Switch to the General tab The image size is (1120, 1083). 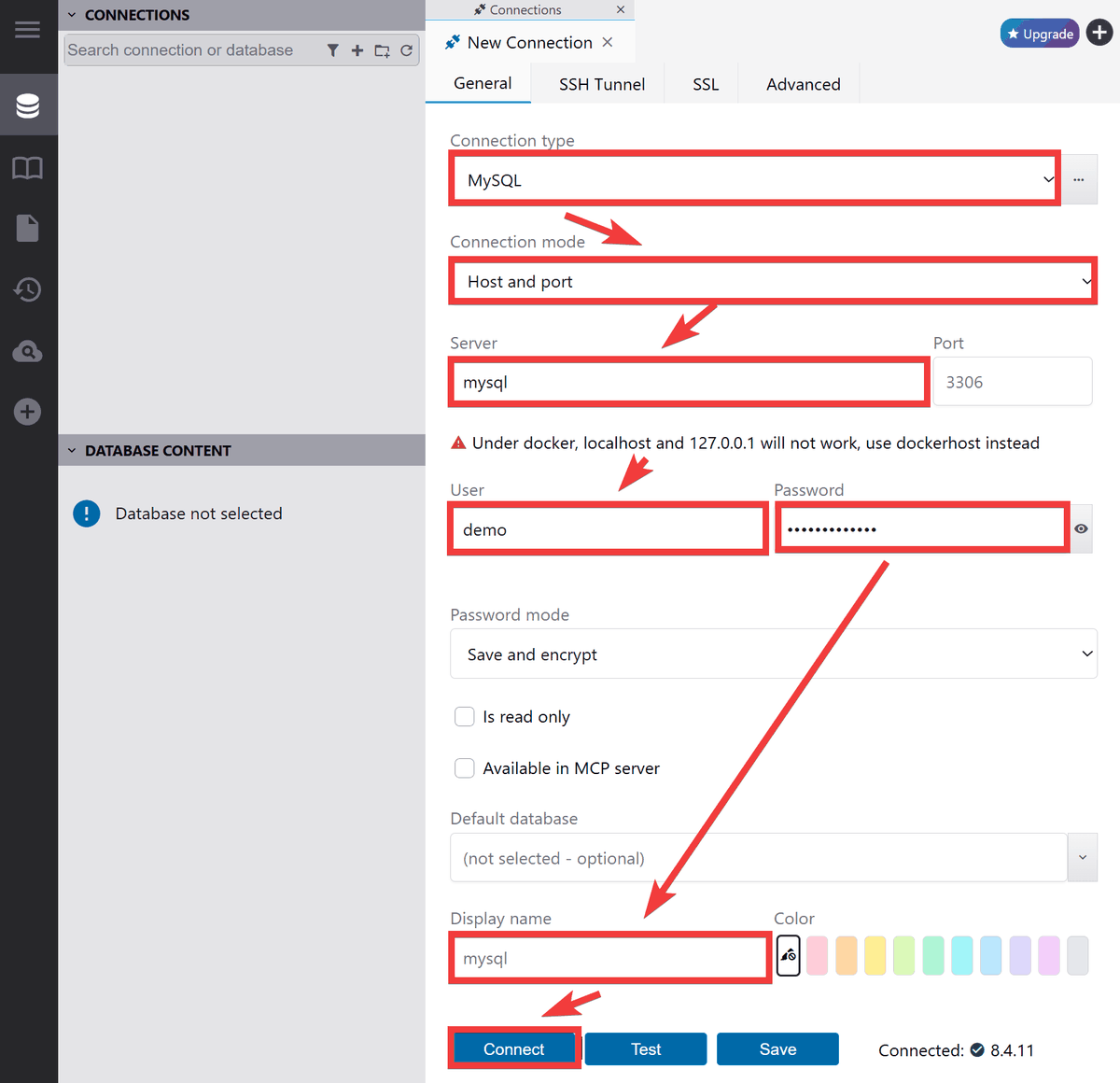483,83
